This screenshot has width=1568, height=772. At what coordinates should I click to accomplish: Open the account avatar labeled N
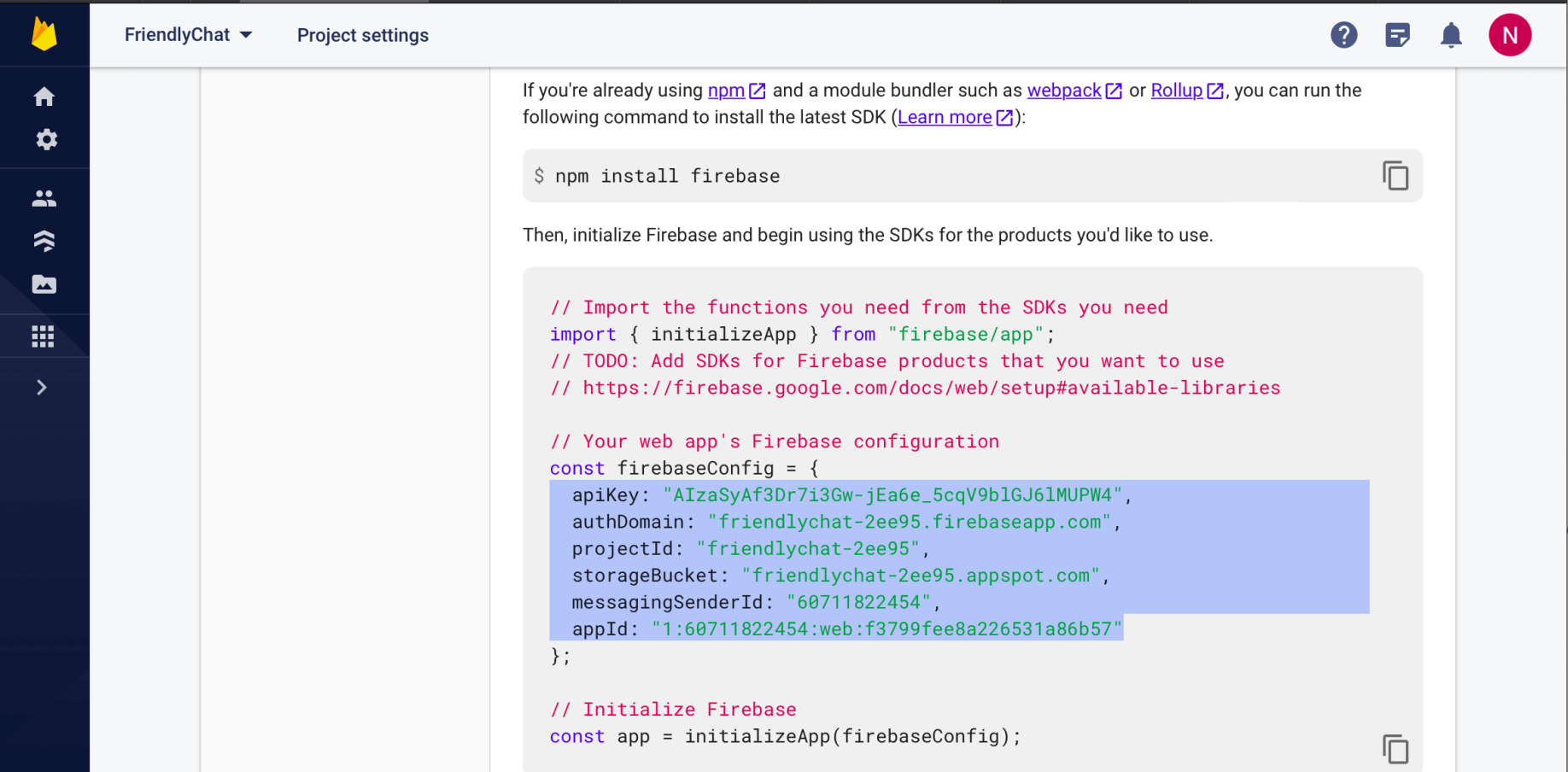click(1509, 35)
